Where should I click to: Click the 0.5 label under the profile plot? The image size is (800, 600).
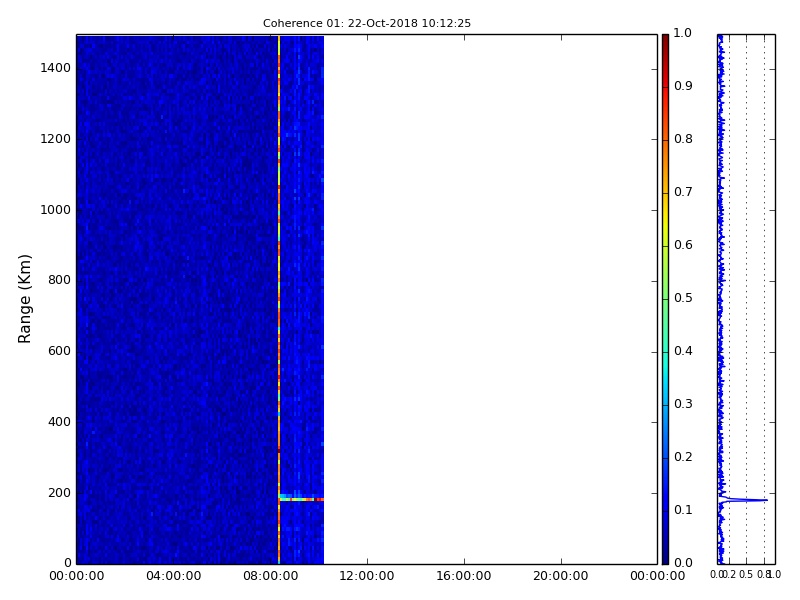click(746, 574)
